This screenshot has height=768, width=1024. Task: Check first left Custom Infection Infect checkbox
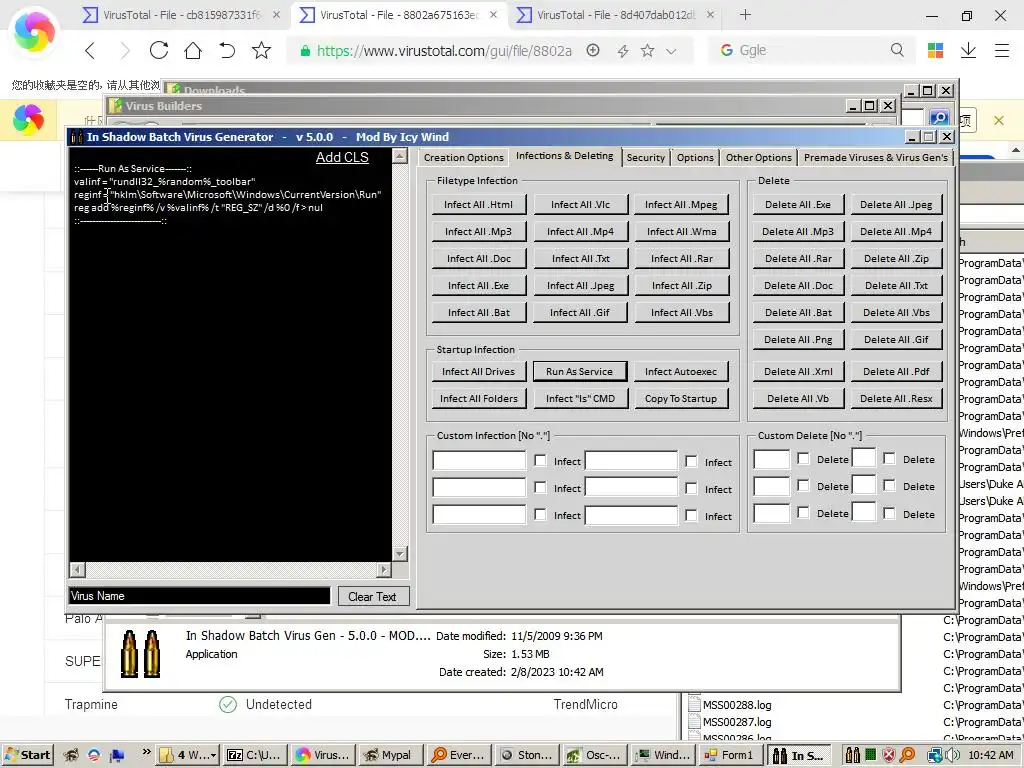pos(540,460)
